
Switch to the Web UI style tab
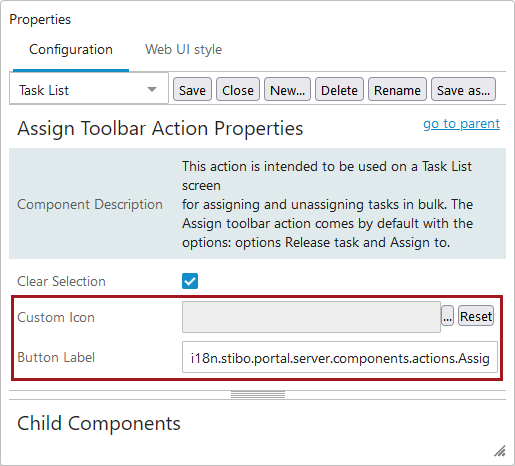tap(183, 50)
